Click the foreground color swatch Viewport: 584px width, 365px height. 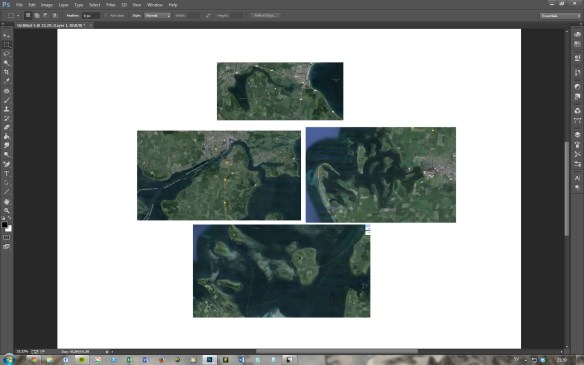[x=4, y=225]
